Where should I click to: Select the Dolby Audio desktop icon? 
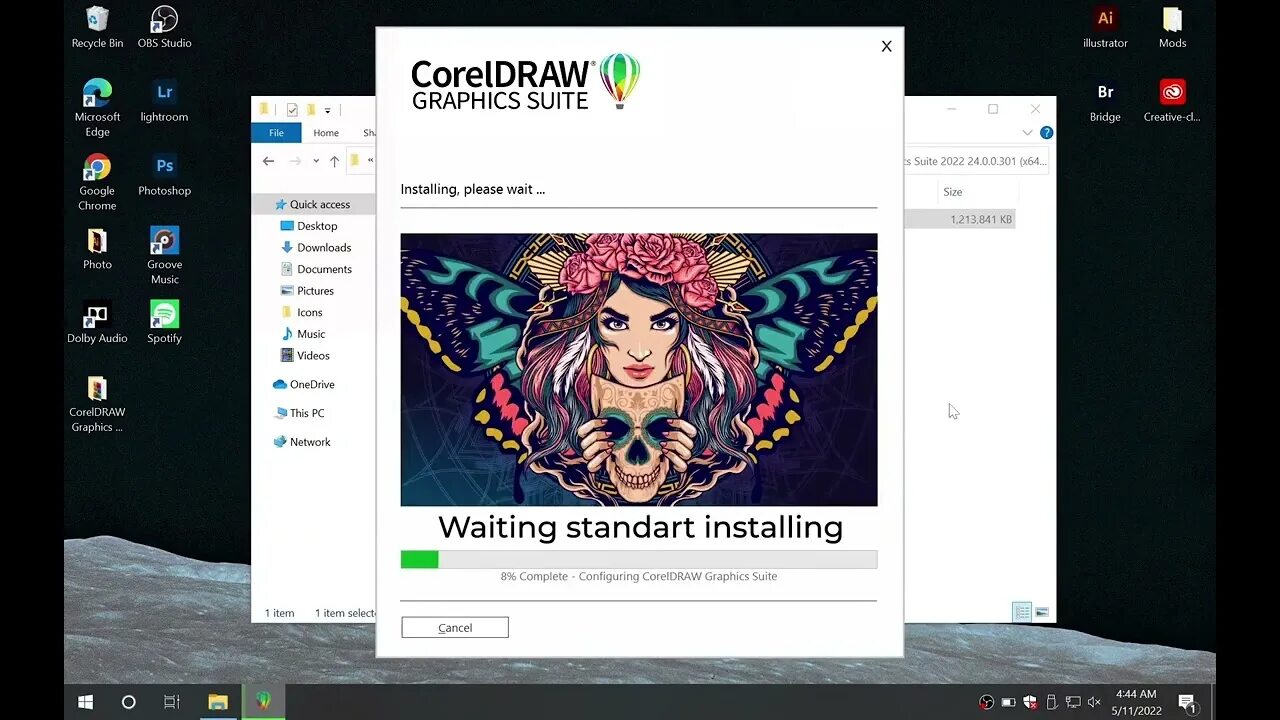(x=97, y=323)
